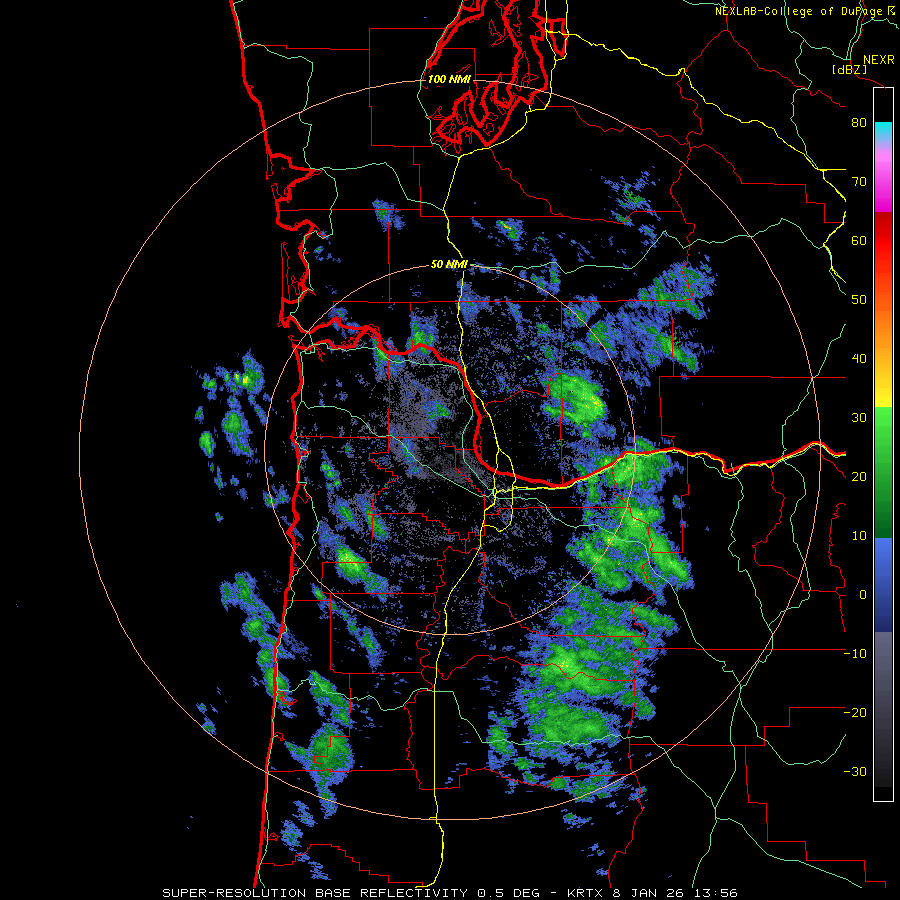Viewport: 900px width, 900px height.
Task: Click the -10 dBZ scale value
Action: pyautogui.click(x=855, y=654)
